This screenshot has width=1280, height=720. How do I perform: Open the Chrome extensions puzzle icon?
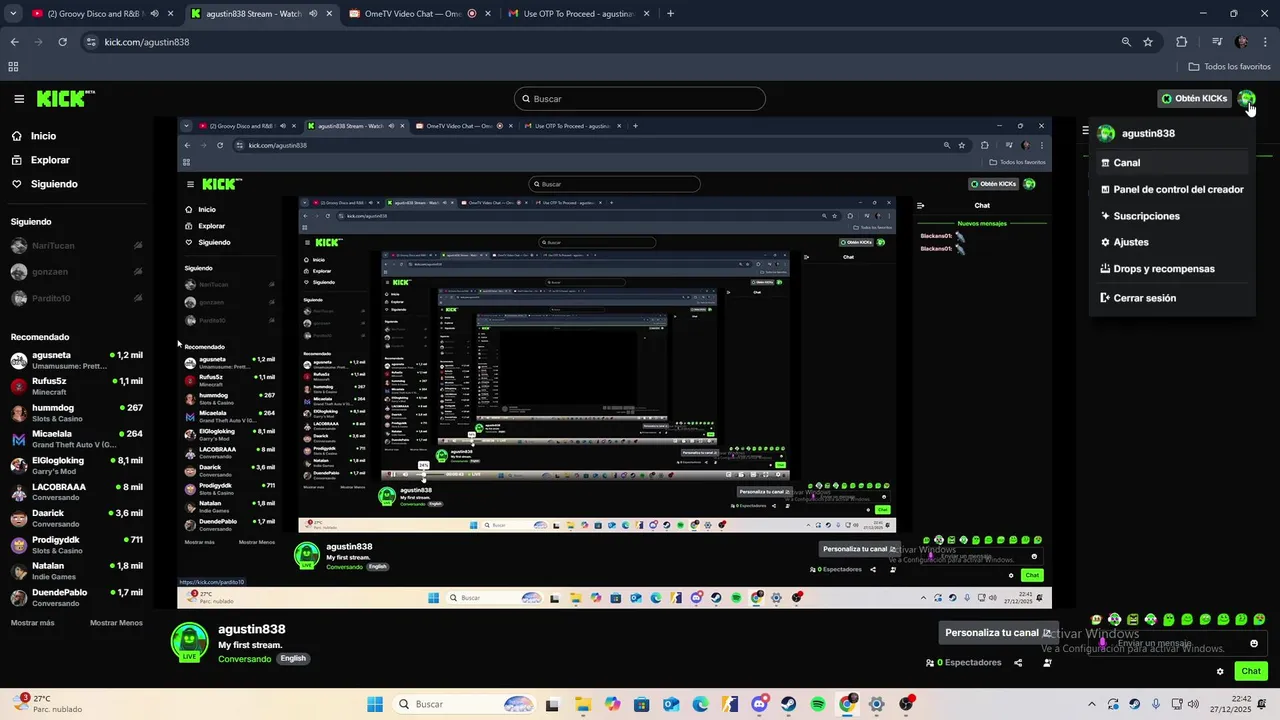[1182, 42]
